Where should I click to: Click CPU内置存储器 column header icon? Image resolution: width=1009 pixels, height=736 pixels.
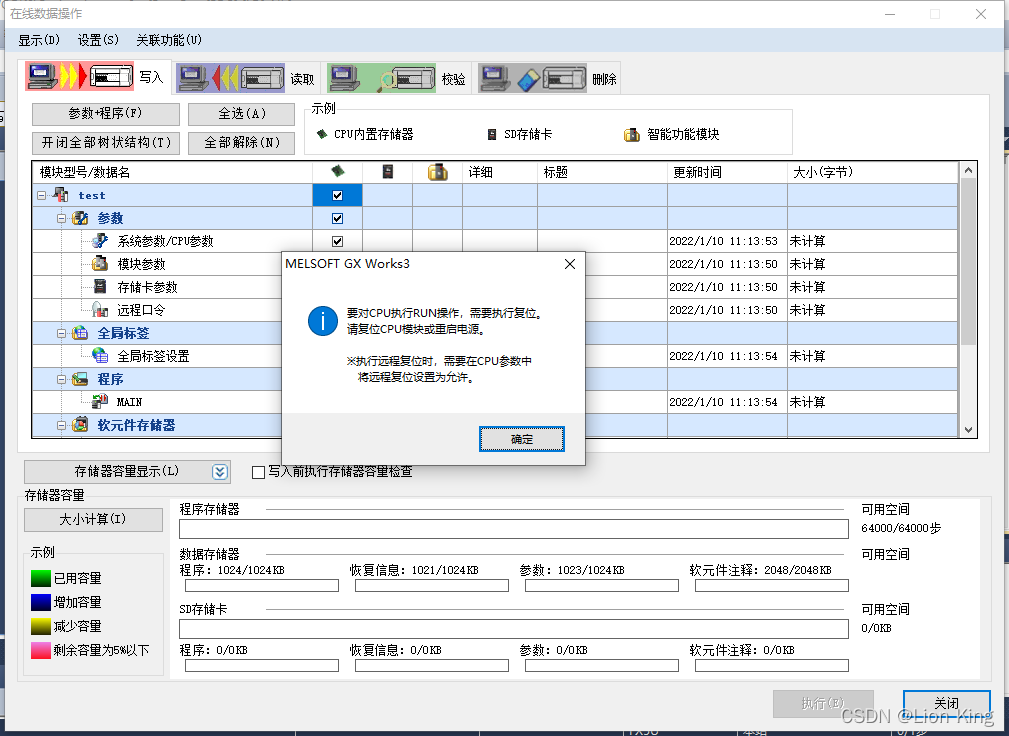(x=337, y=171)
